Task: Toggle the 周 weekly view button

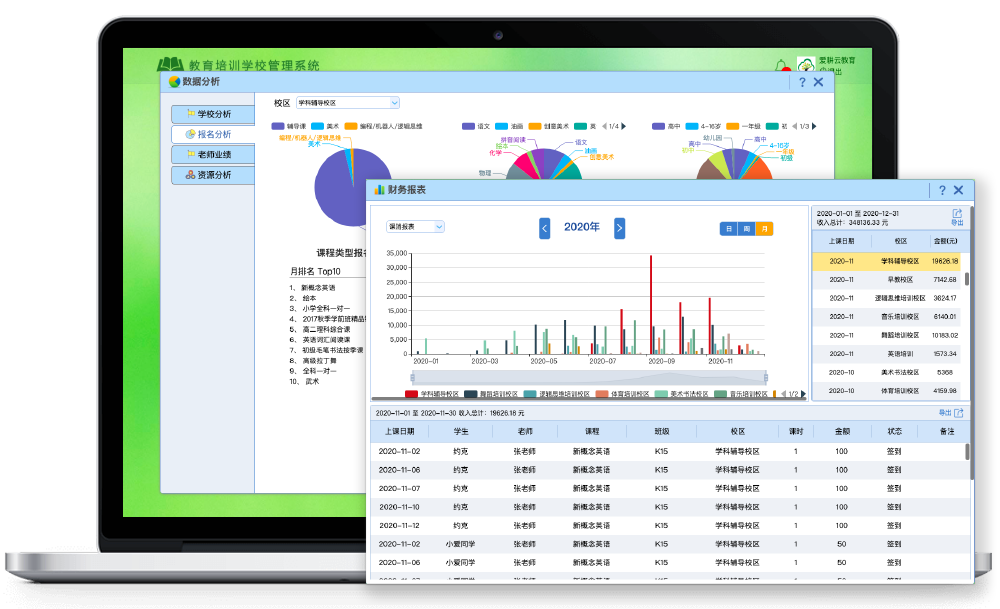Action: click(x=748, y=228)
